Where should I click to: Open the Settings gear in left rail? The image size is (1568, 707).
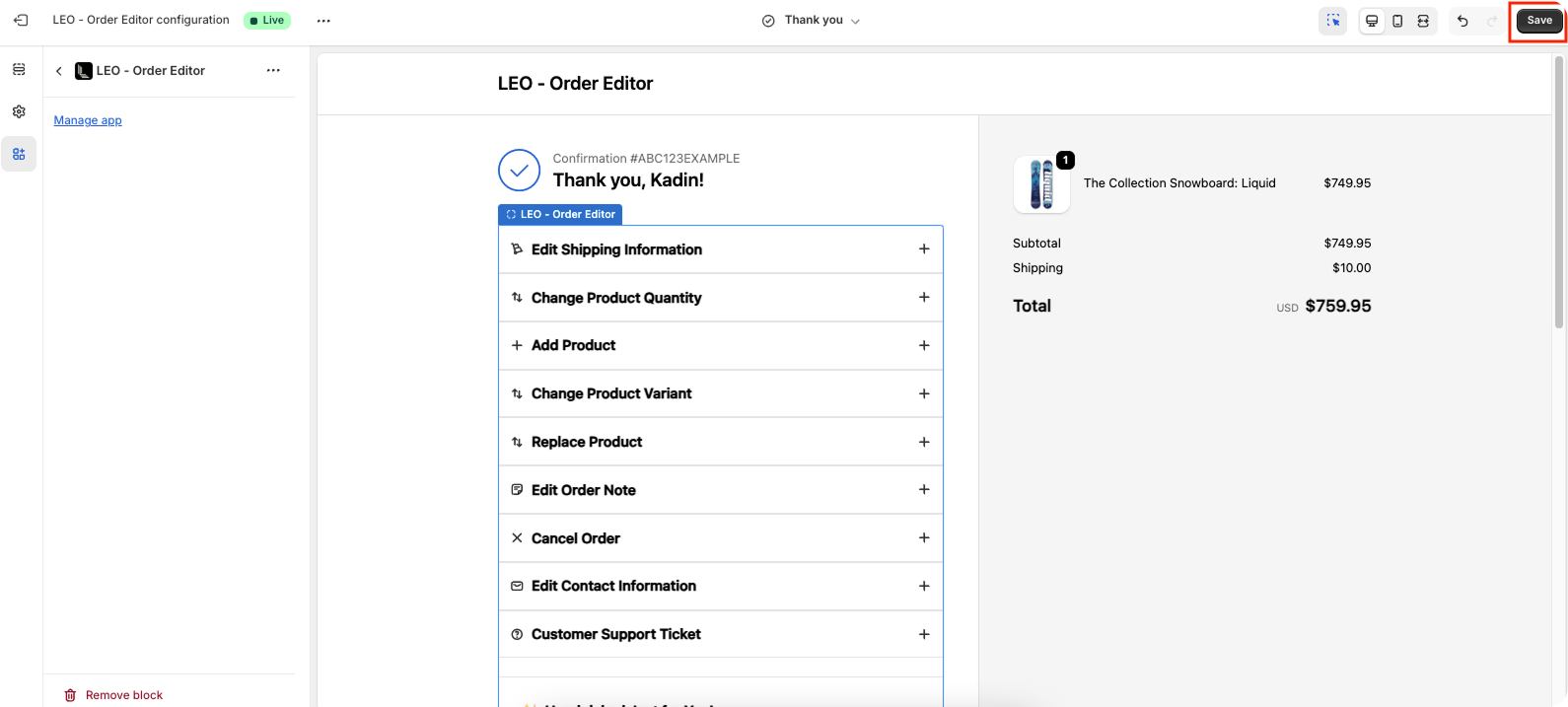coord(19,111)
